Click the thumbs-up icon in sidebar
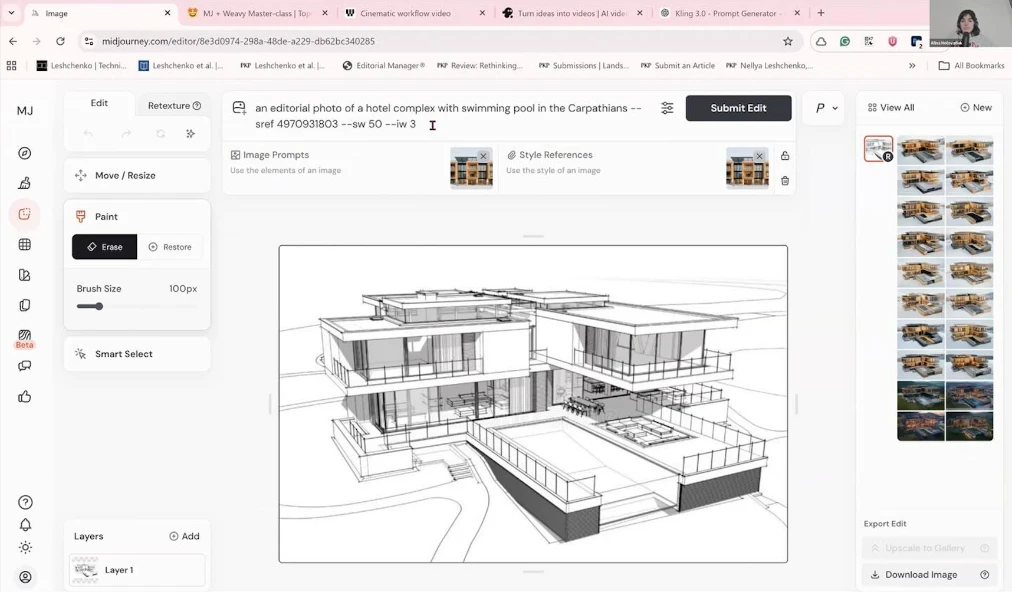This screenshot has height=592, width=1012. (25, 396)
